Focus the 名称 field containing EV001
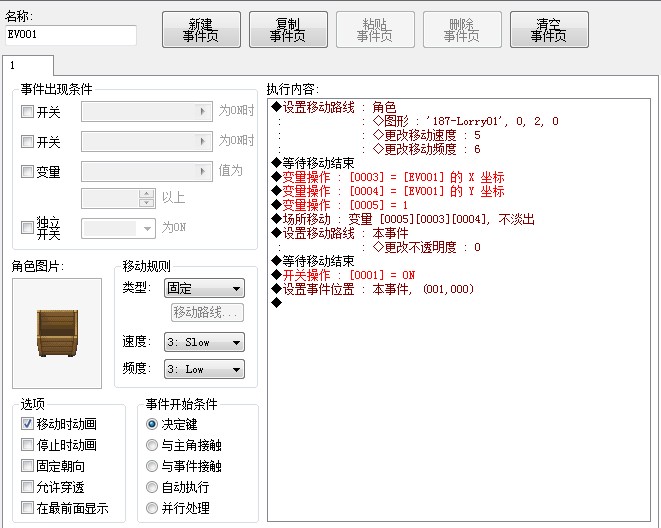Viewport: 661px width, 528px height. [x=71, y=35]
